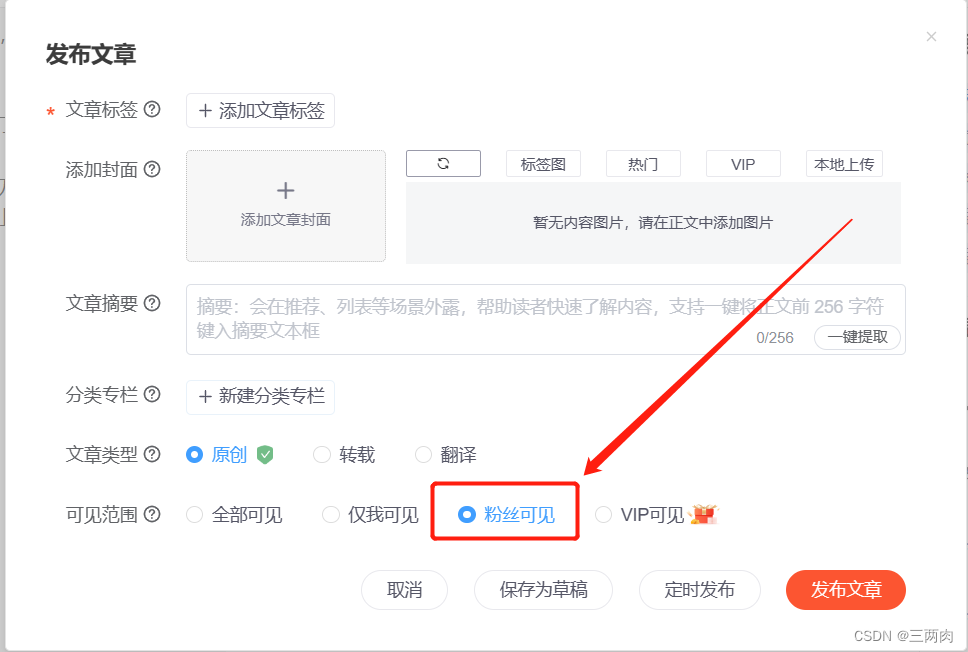968x652 pixels.
Task: Click 一键提取 to extract summary
Action: tap(857, 338)
